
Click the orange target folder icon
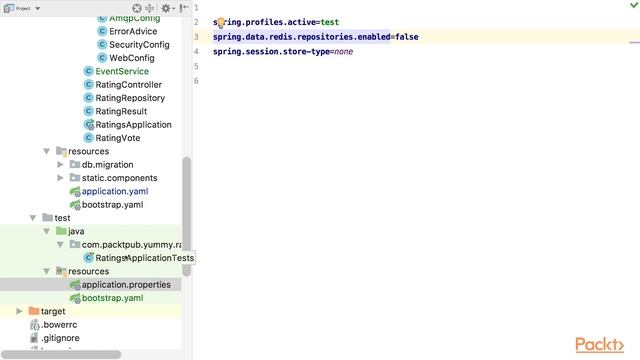(x=34, y=311)
